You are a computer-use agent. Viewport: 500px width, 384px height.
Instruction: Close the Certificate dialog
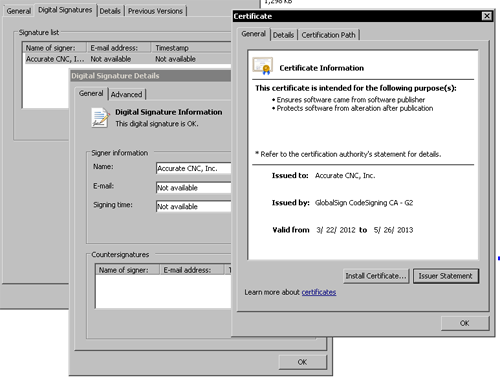(487, 16)
